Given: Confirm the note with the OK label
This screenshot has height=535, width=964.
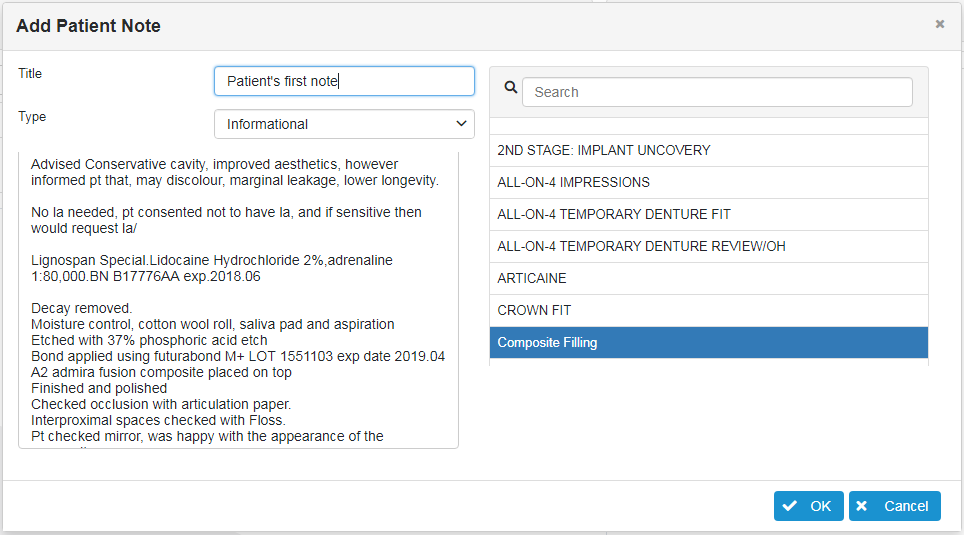Looking at the screenshot, I should click(x=820, y=506).
